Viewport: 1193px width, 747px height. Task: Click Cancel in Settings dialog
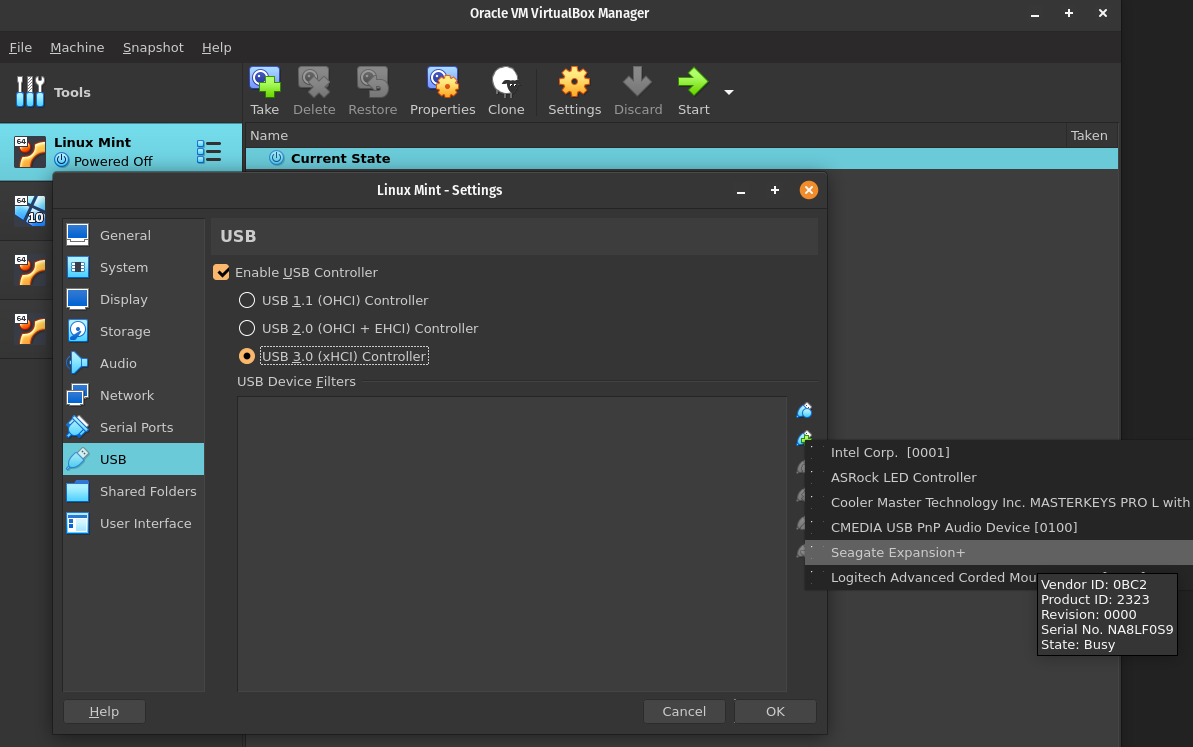684,711
